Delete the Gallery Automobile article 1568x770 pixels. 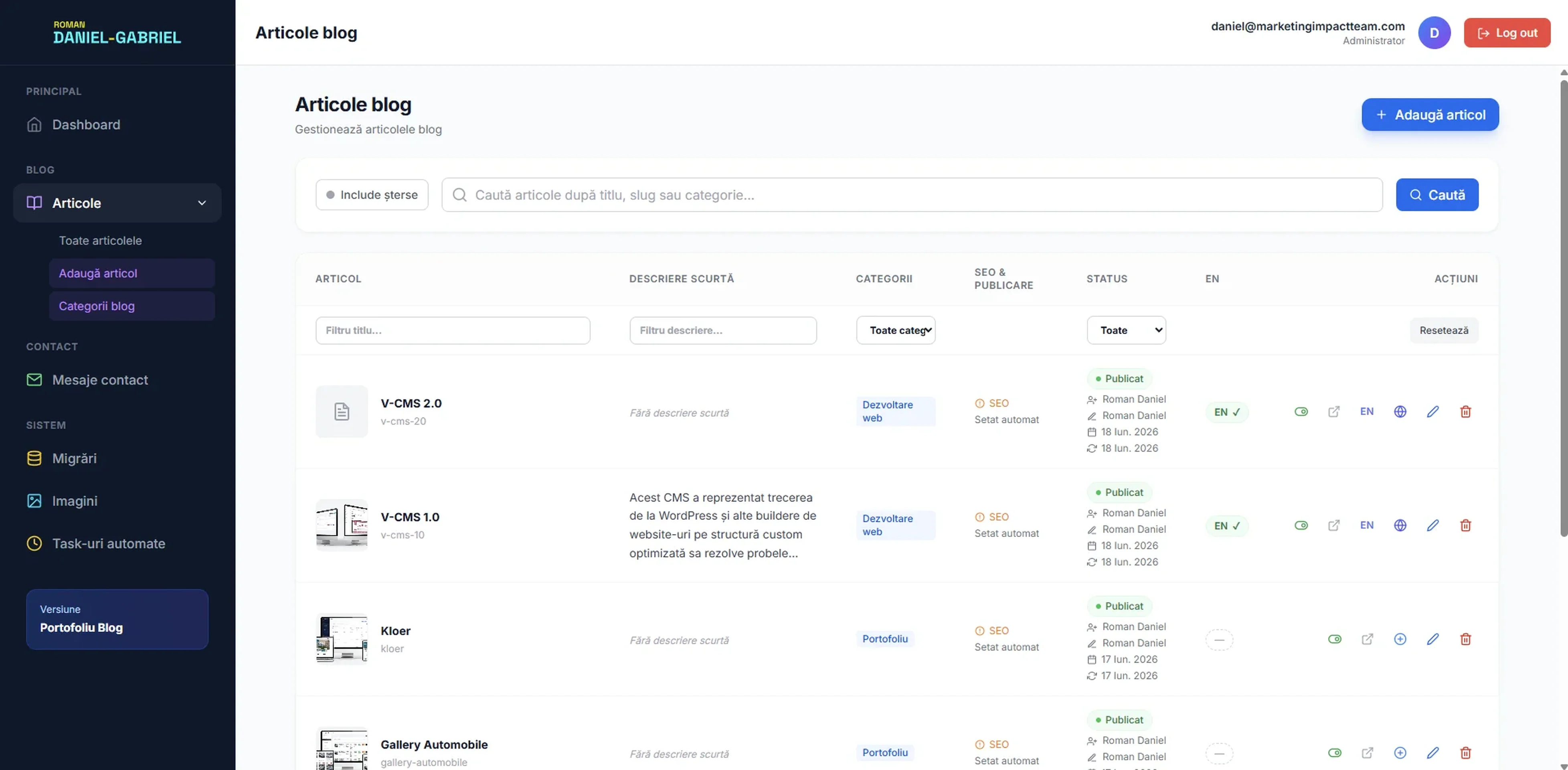tap(1466, 753)
